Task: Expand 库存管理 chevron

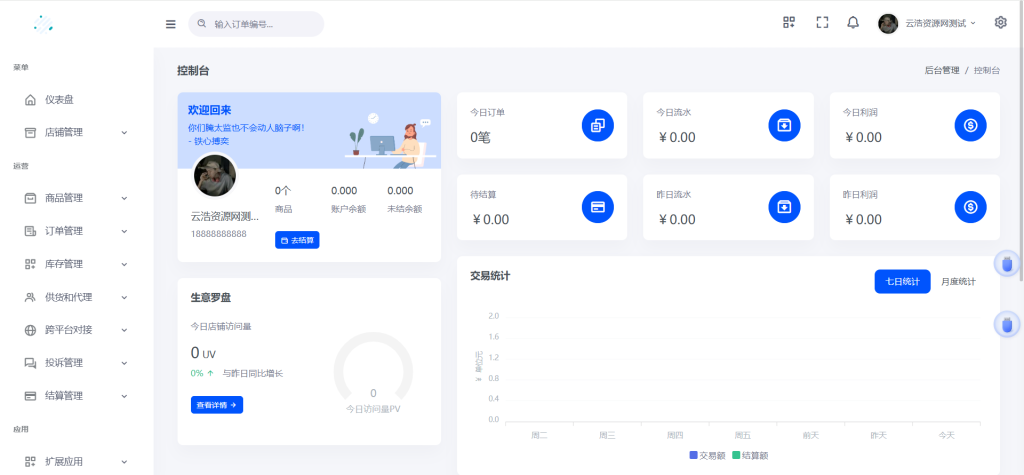Action: (x=124, y=264)
